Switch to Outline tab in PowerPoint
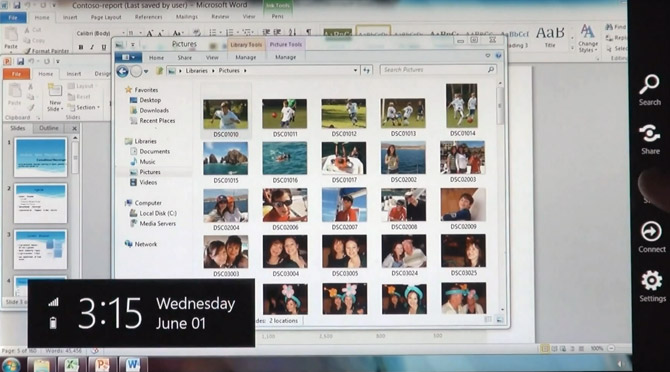This screenshot has height=372, width=670. (x=49, y=128)
